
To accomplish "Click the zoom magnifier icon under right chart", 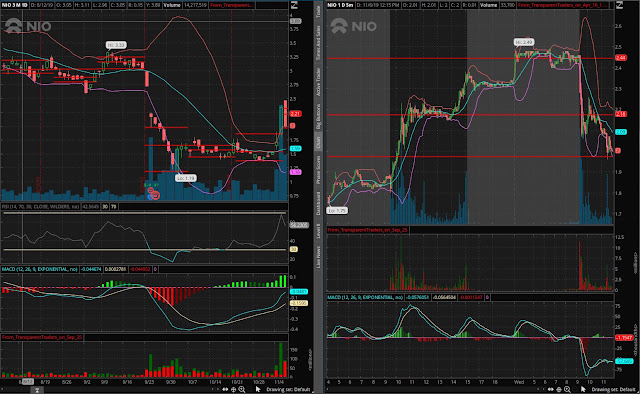I will coord(567,390).
